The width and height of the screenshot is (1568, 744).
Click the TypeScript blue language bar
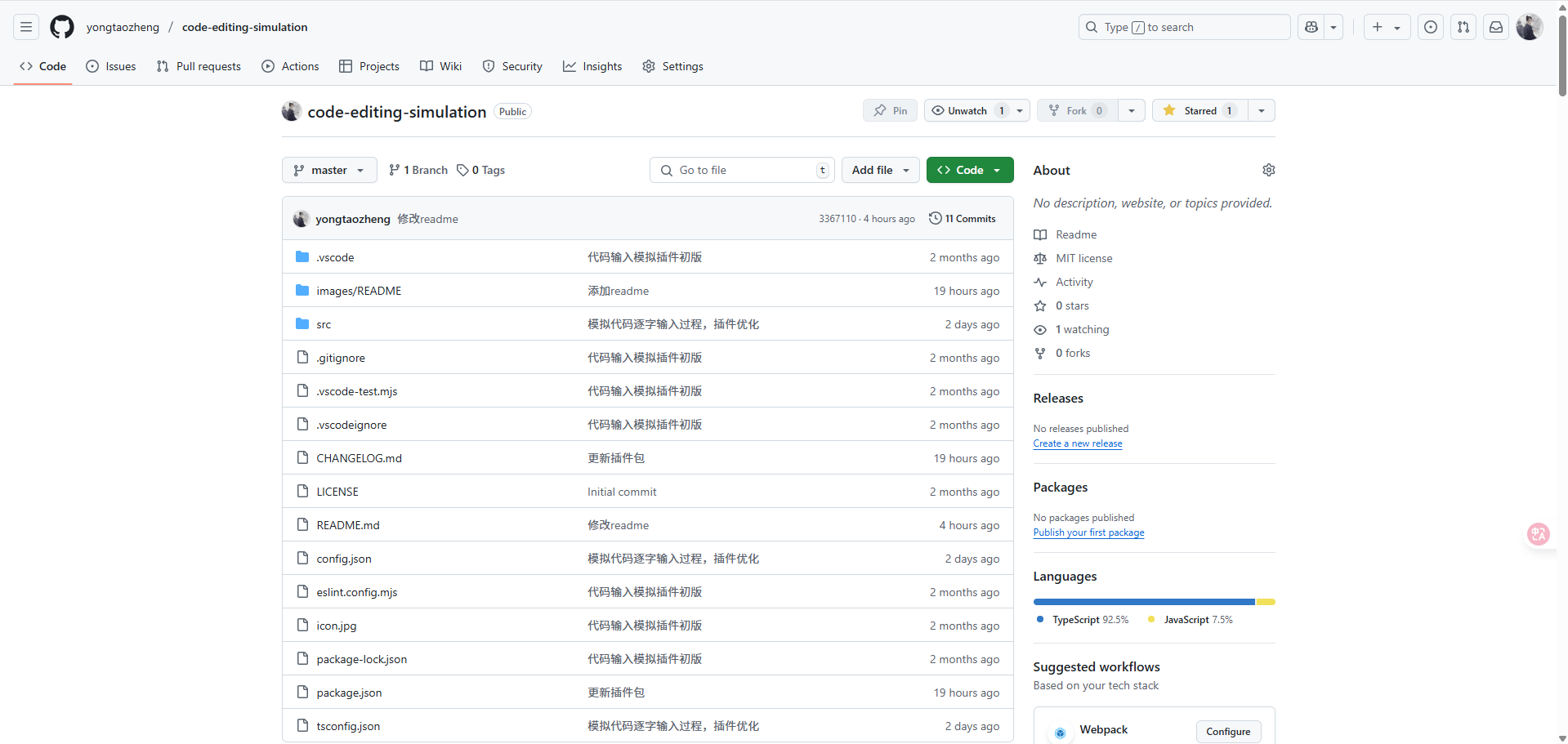click(x=1144, y=602)
